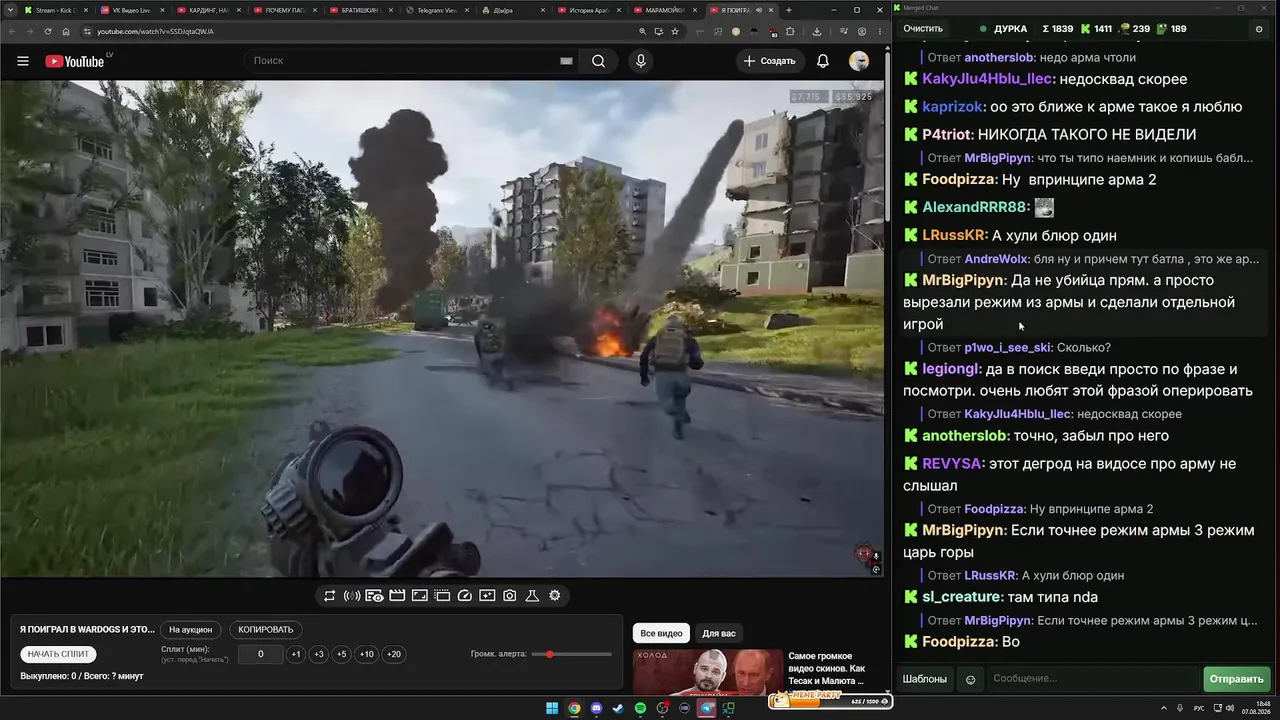Click the Создать button
Image resolution: width=1280 pixels, height=720 pixels.
click(x=770, y=61)
